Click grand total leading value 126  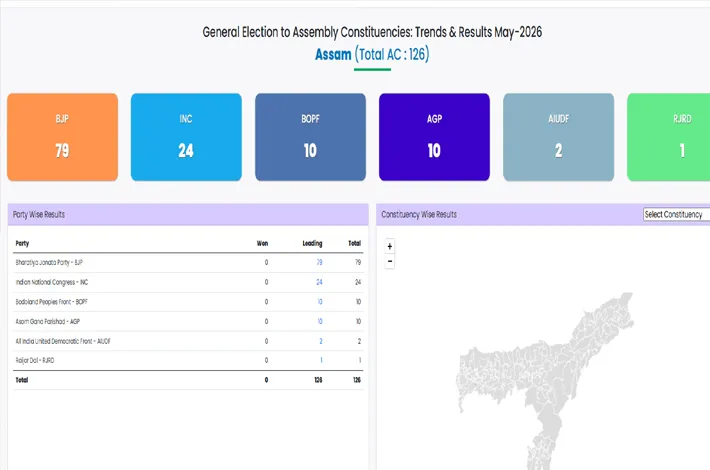coord(318,380)
